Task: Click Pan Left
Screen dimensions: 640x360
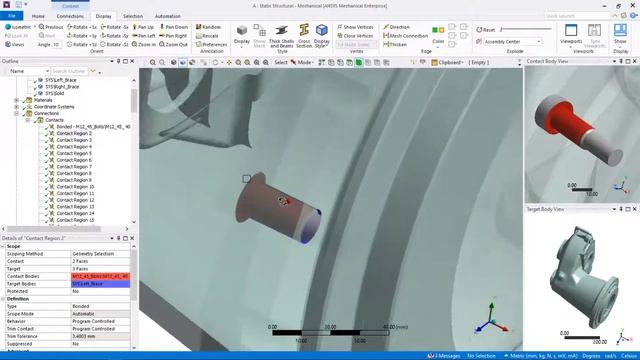Action: (144, 36)
